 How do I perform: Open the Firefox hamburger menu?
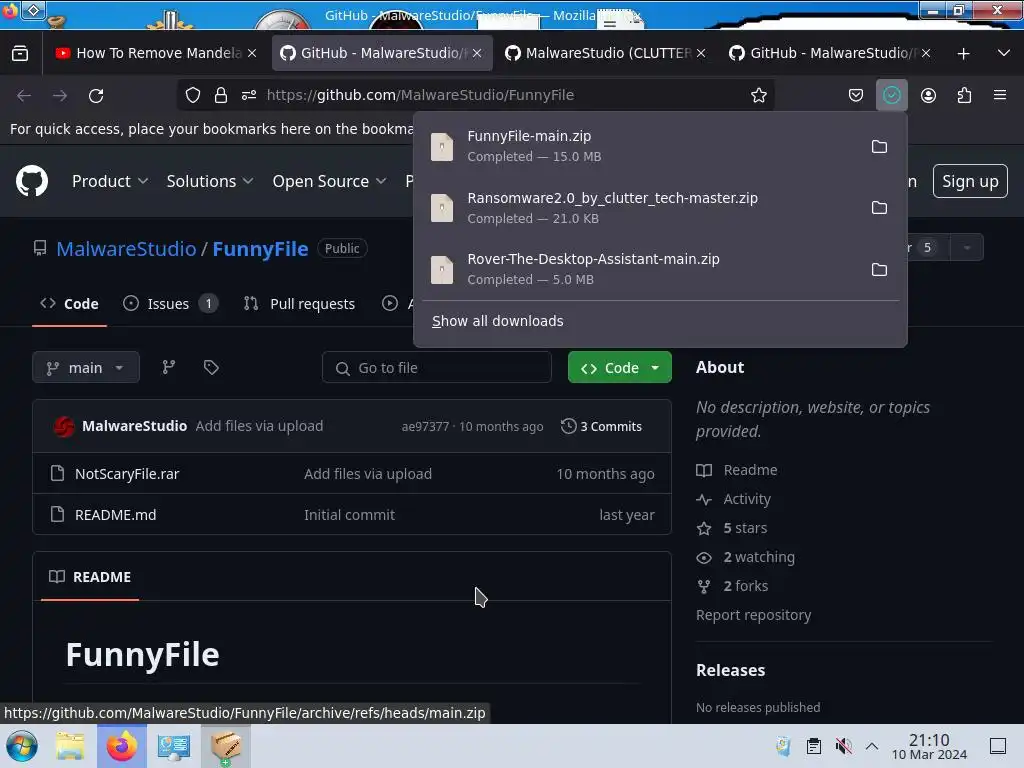pos(1000,95)
